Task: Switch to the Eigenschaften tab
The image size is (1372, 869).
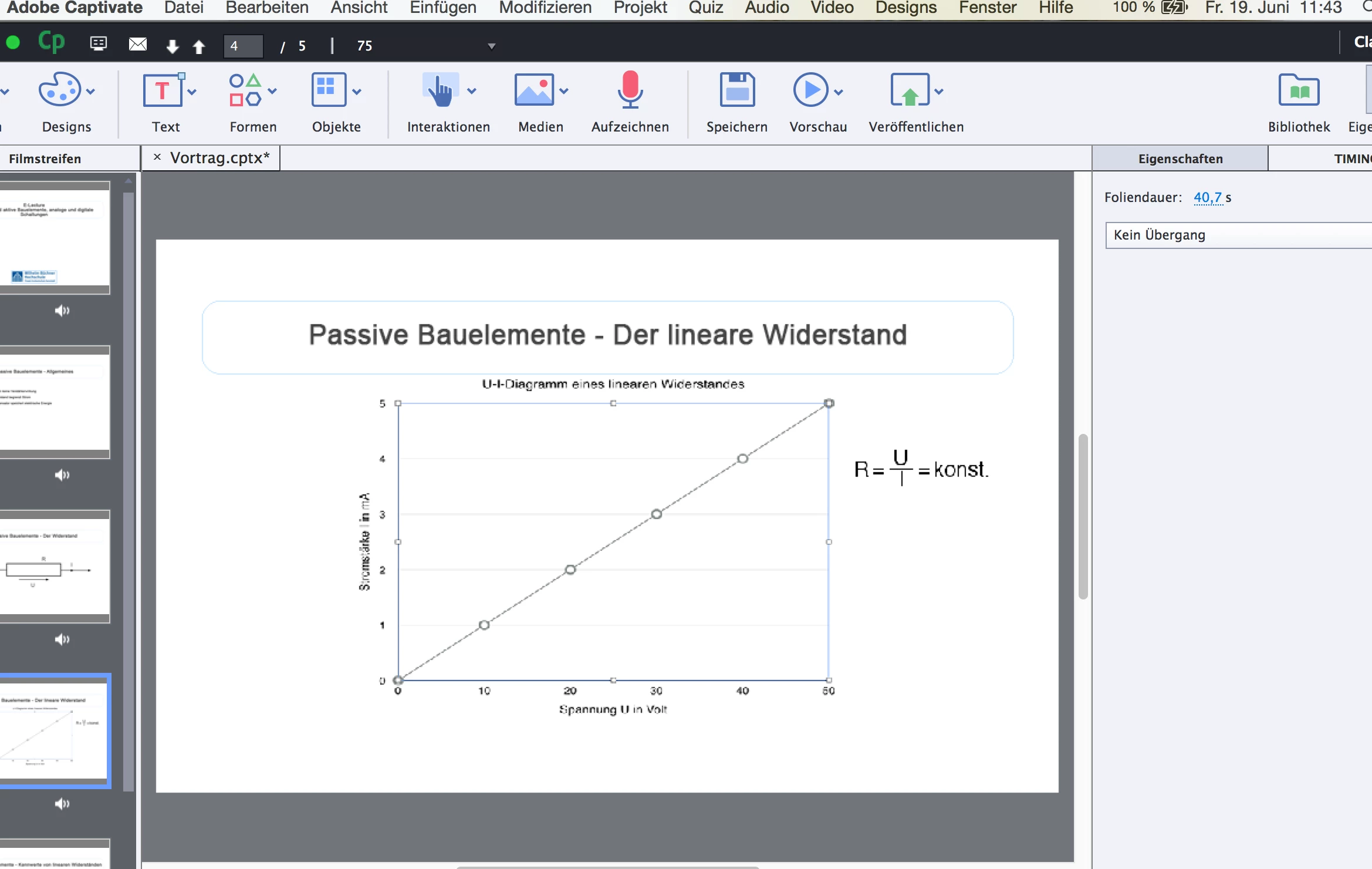Action: click(1180, 159)
